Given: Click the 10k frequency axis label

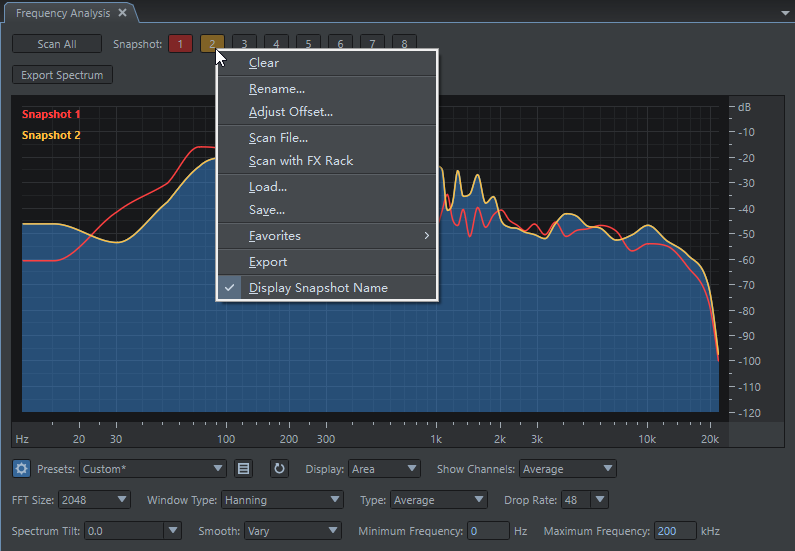Looking at the screenshot, I should (x=647, y=439).
